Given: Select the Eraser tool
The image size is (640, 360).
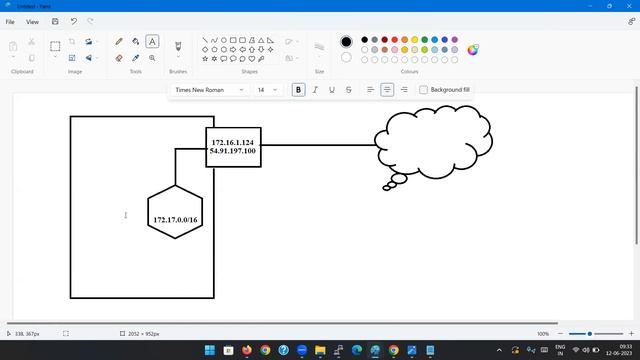Looking at the screenshot, I should pos(119,58).
